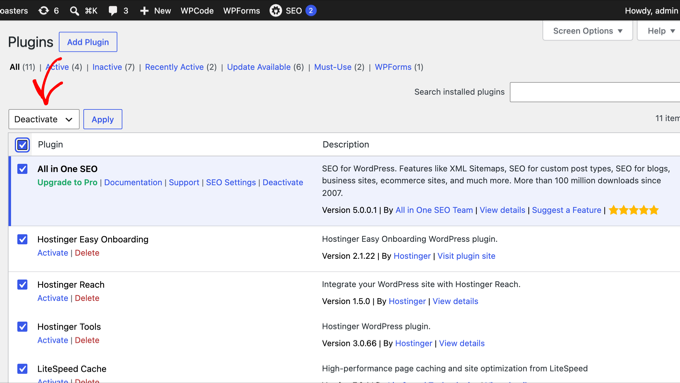
Task: Open the All in One SEO Team author link
Action: pyautogui.click(x=434, y=210)
